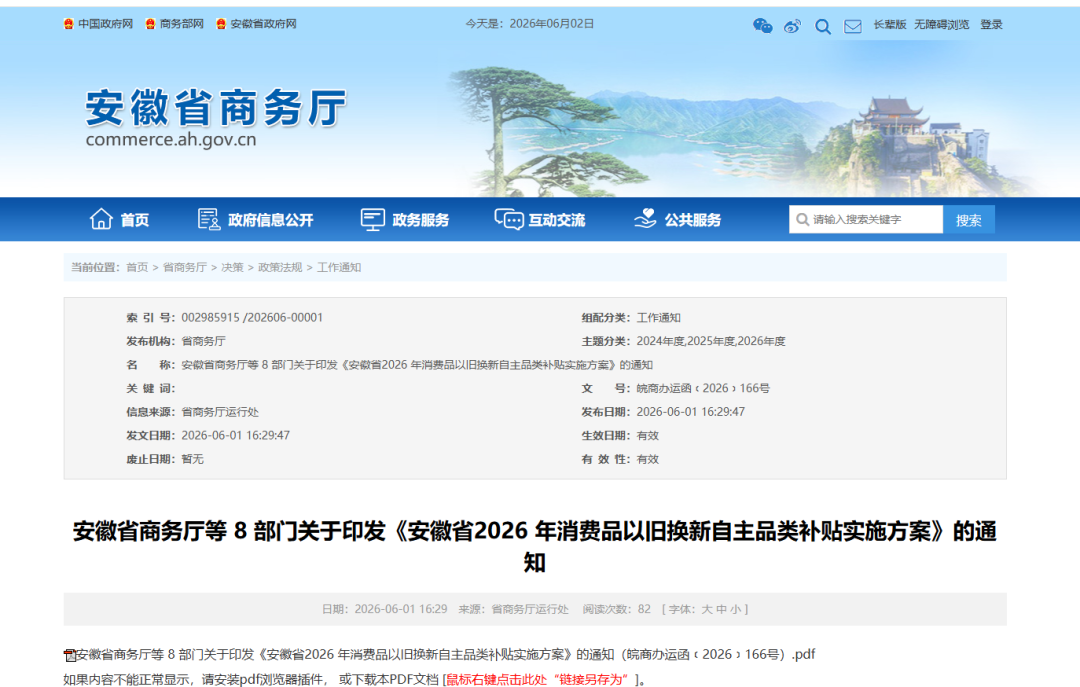Click 发布机构 value 省商务厅
Image resolution: width=1080 pixels, height=687 pixels.
[x=203, y=341]
